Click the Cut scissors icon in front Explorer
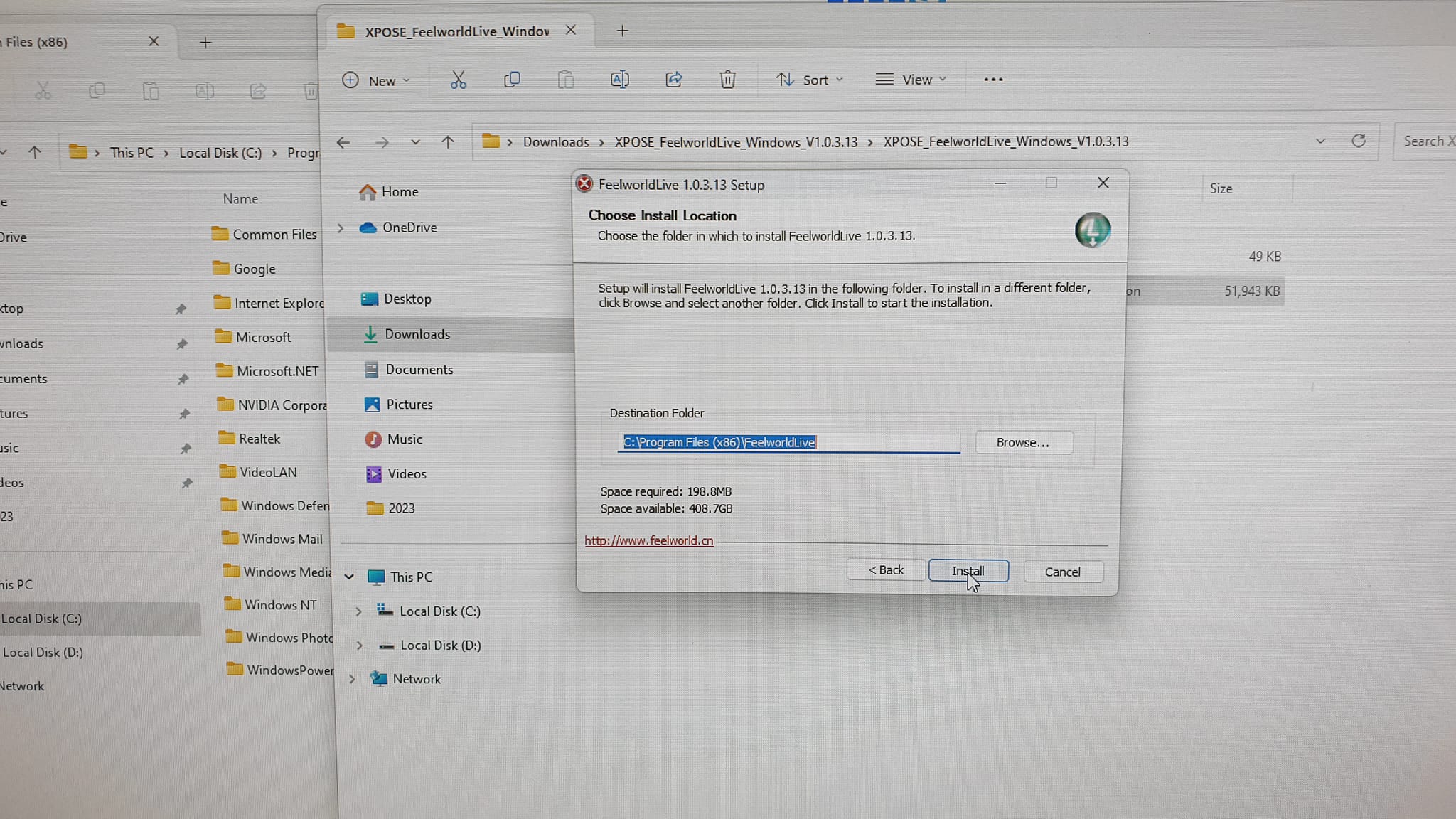Viewport: 1456px width, 819px height. [459, 80]
